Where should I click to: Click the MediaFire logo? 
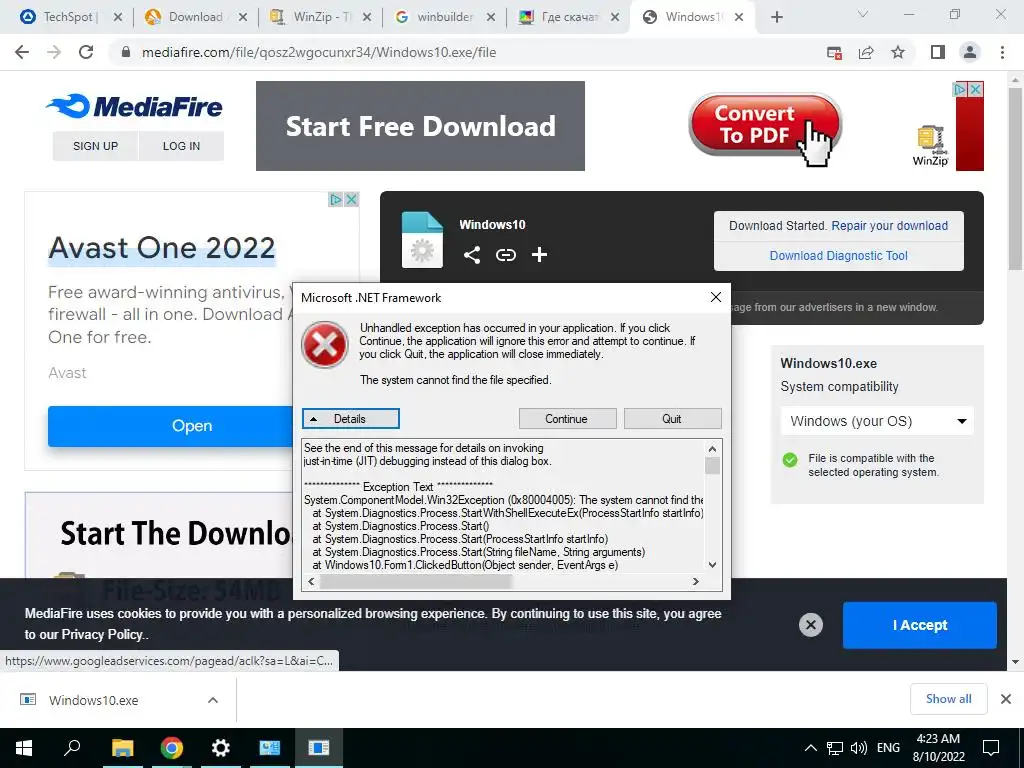134,106
